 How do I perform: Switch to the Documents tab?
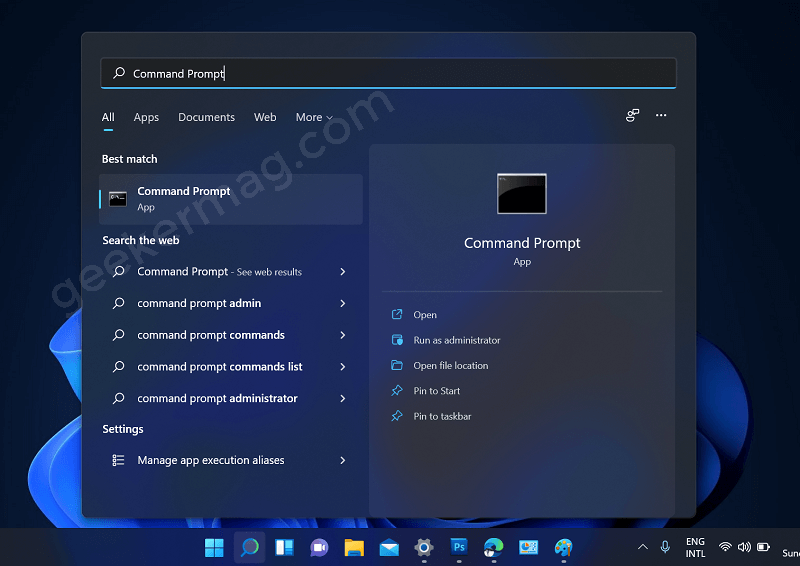pyautogui.click(x=206, y=117)
